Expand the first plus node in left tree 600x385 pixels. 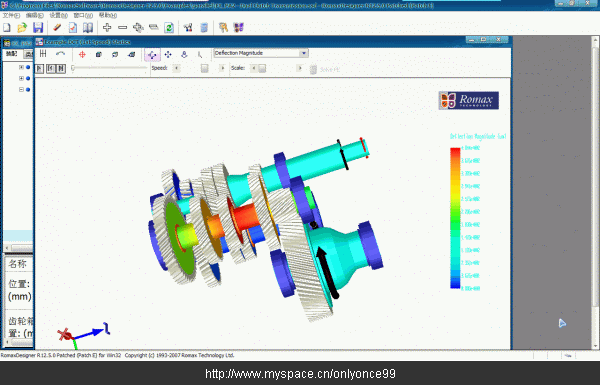(x=21, y=67)
